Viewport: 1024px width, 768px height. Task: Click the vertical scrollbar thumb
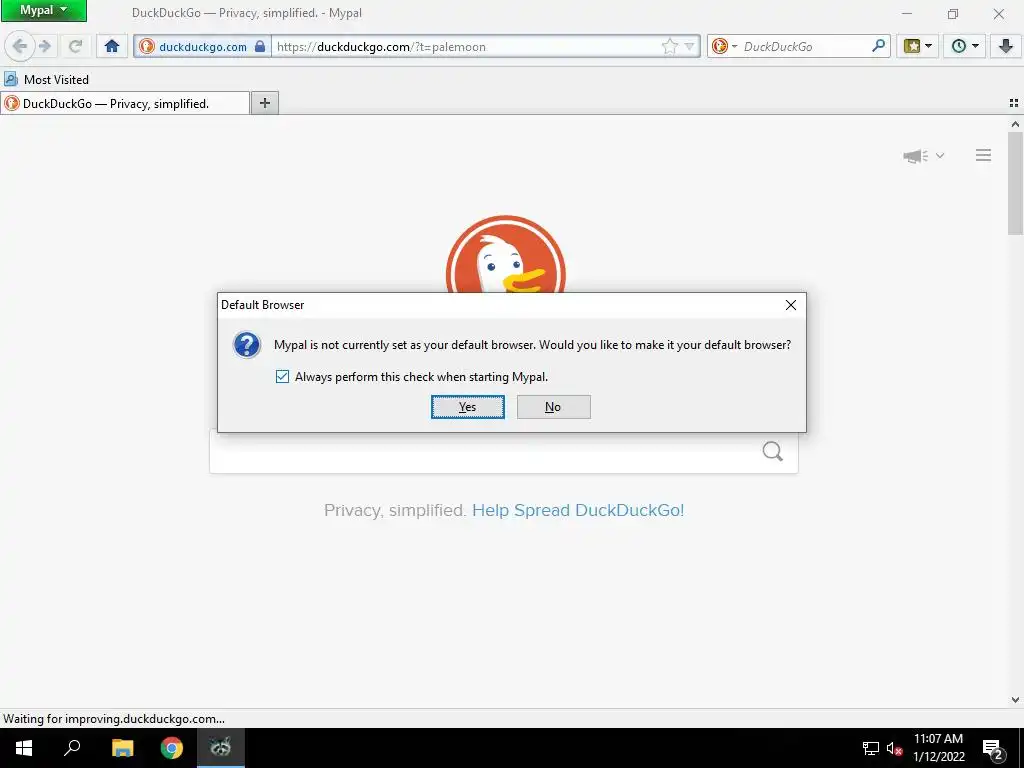click(x=1015, y=183)
